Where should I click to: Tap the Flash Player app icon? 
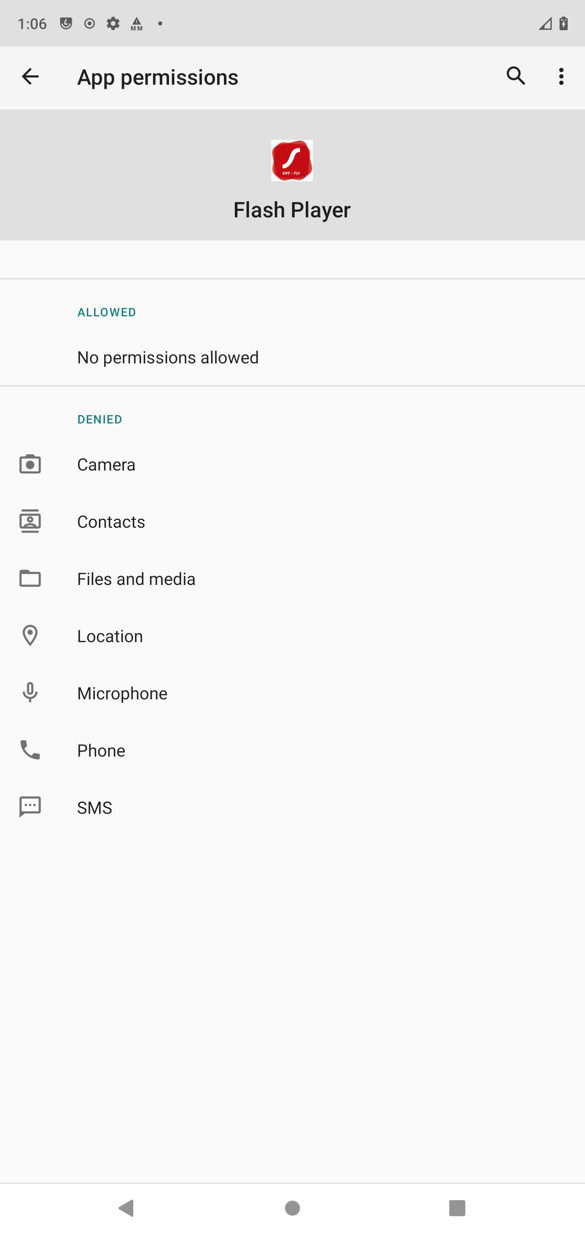click(292, 160)
